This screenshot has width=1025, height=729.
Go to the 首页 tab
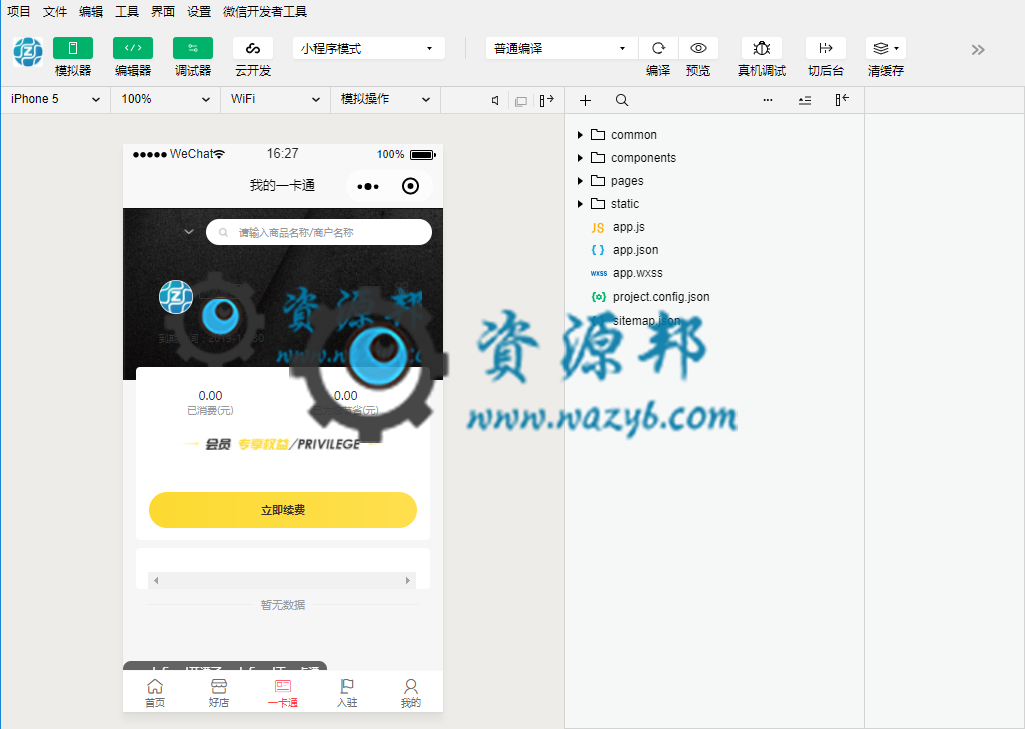pos(155,693)
